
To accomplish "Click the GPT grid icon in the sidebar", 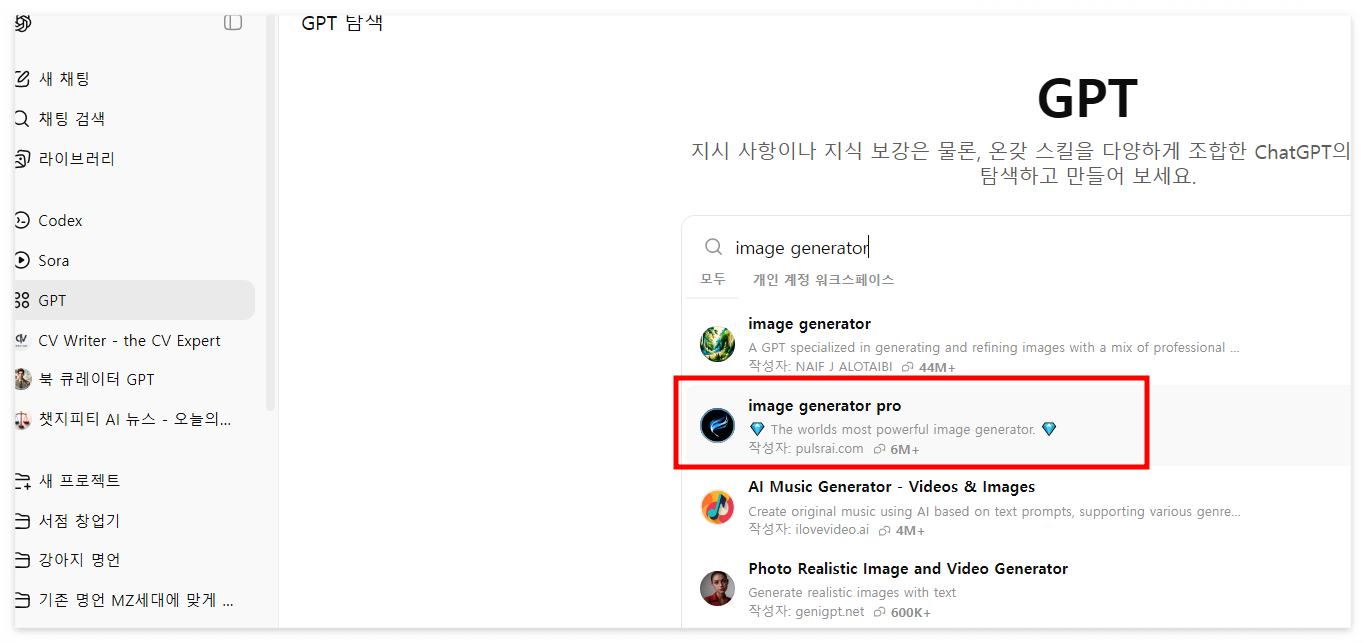I will 22,301.
